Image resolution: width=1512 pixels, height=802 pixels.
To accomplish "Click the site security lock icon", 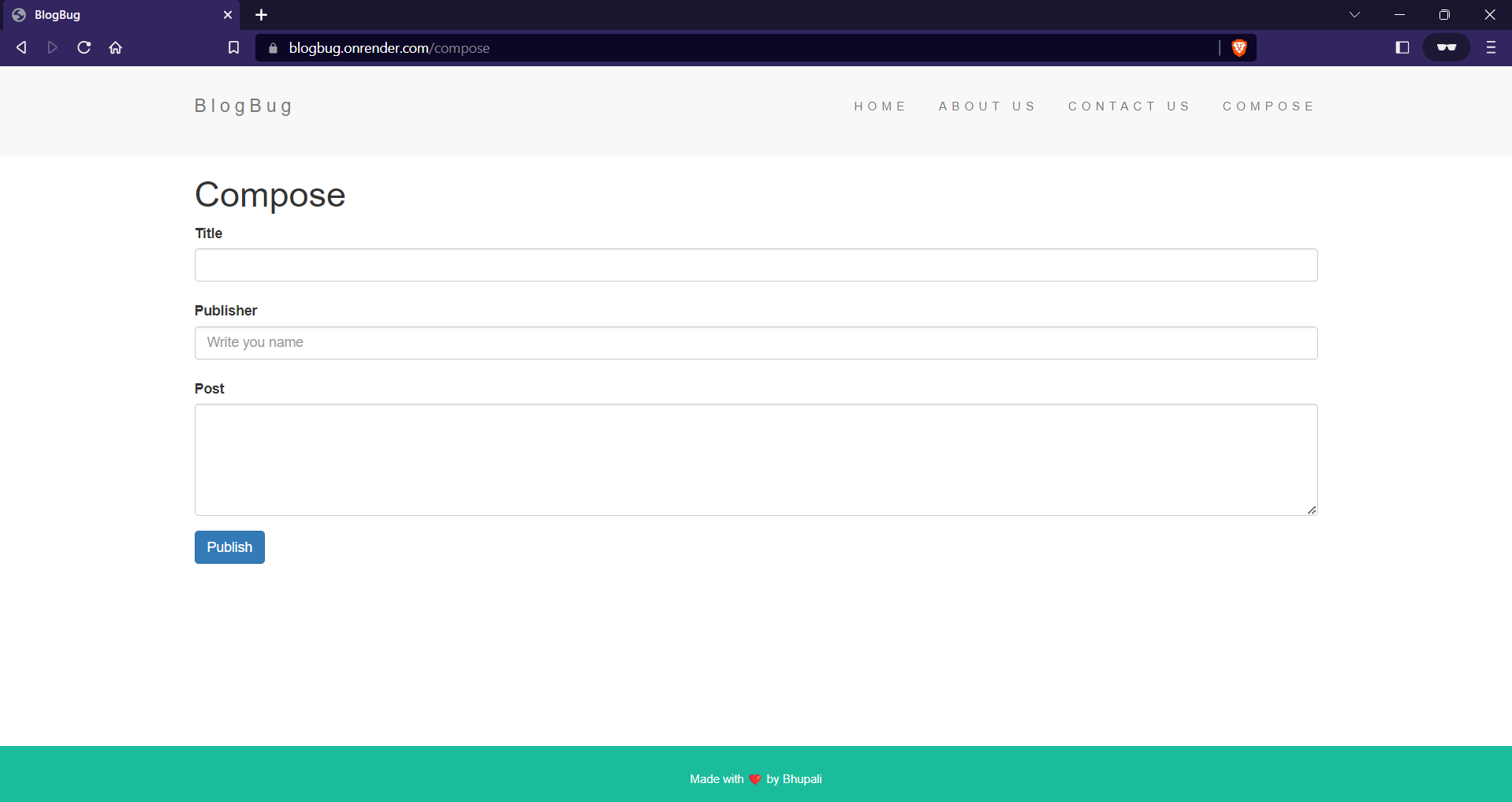I will pyautogui.click(x=272, y=48).
